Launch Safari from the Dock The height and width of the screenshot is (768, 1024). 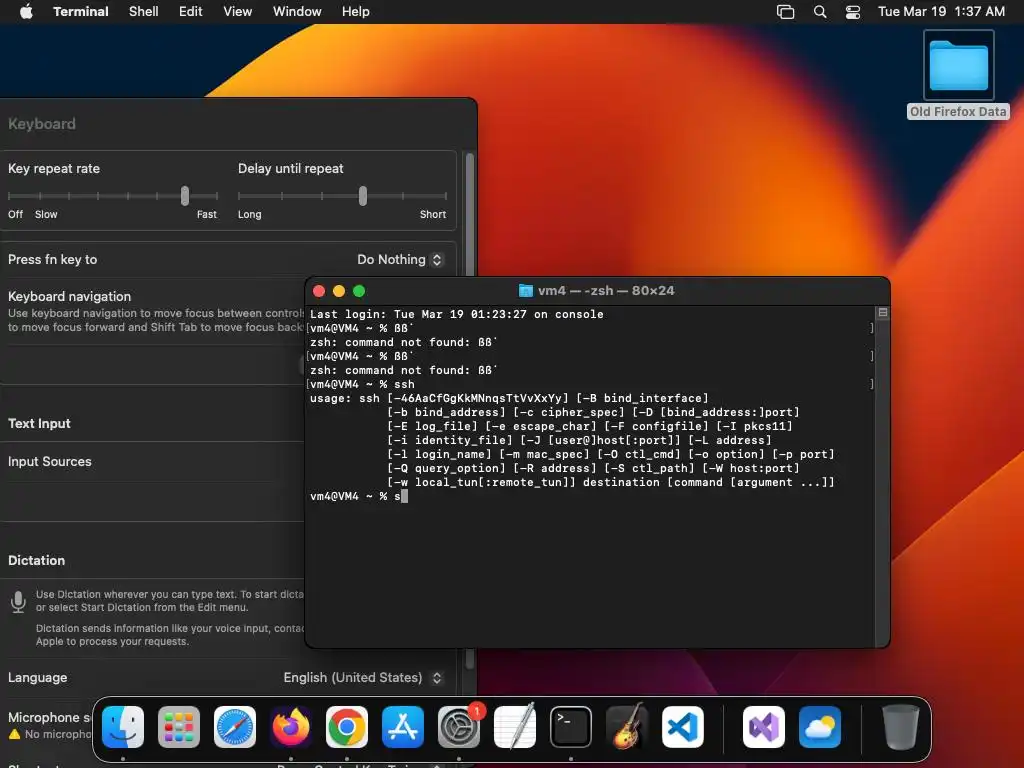click(235, 727)
